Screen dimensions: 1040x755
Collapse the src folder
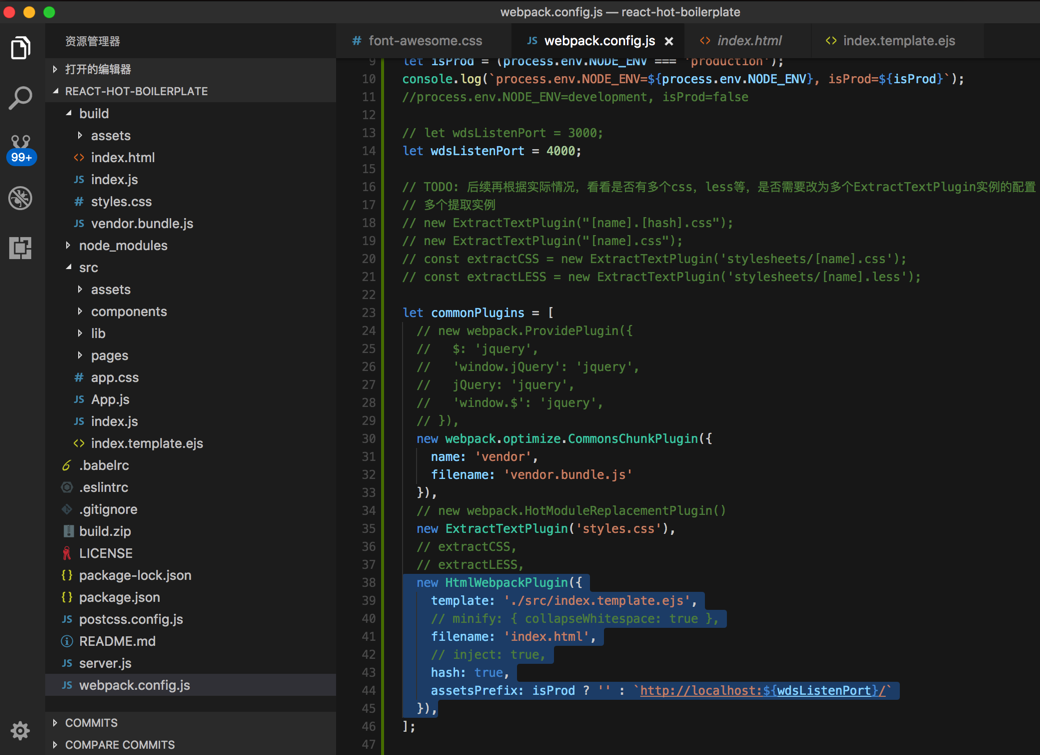(88, 267)
